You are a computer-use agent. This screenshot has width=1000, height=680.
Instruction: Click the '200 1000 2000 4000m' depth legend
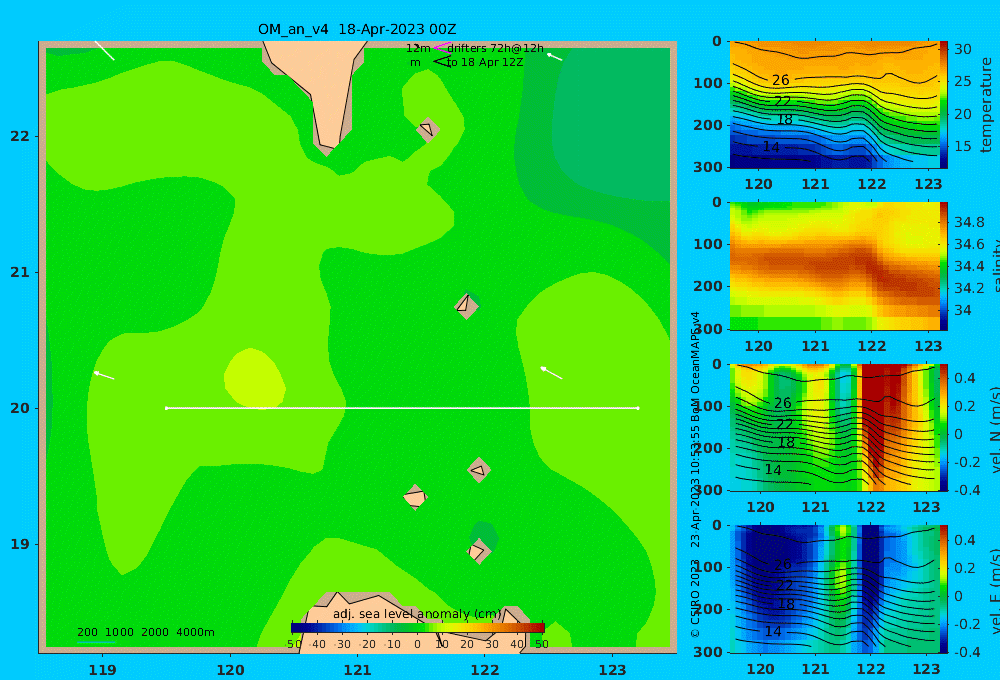(145, 632)
